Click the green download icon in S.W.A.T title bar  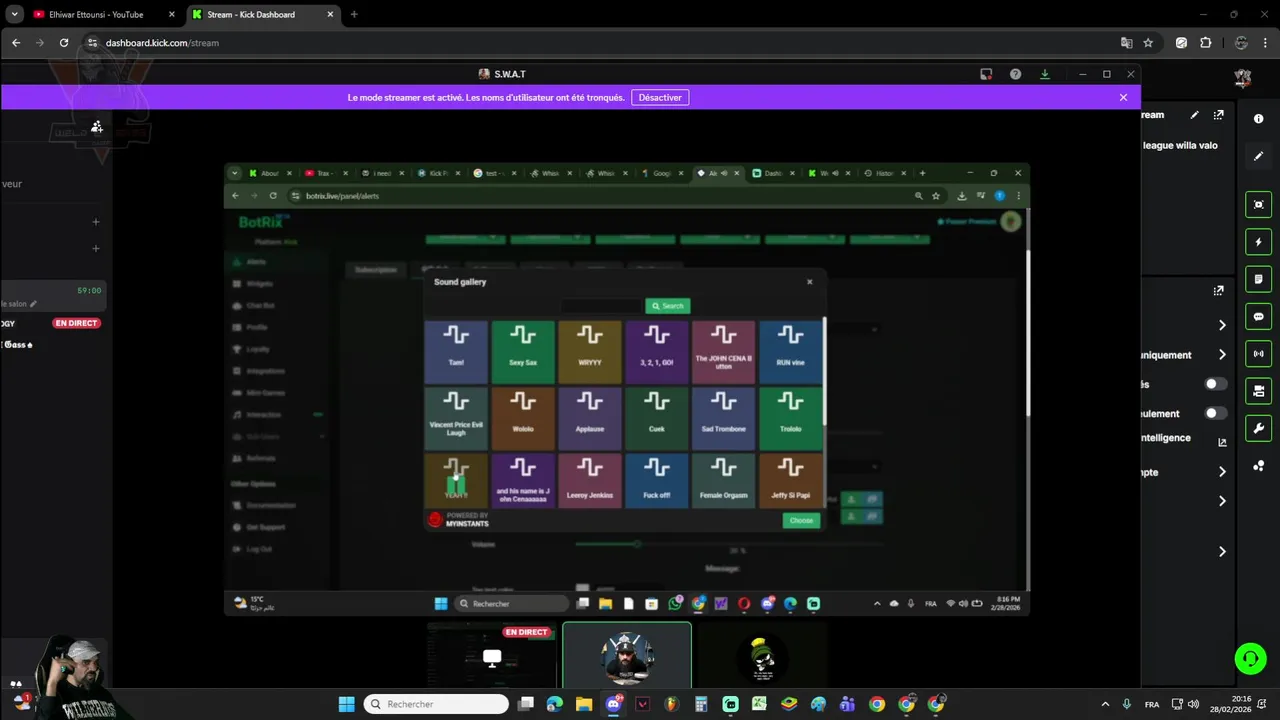[1045, 74]
